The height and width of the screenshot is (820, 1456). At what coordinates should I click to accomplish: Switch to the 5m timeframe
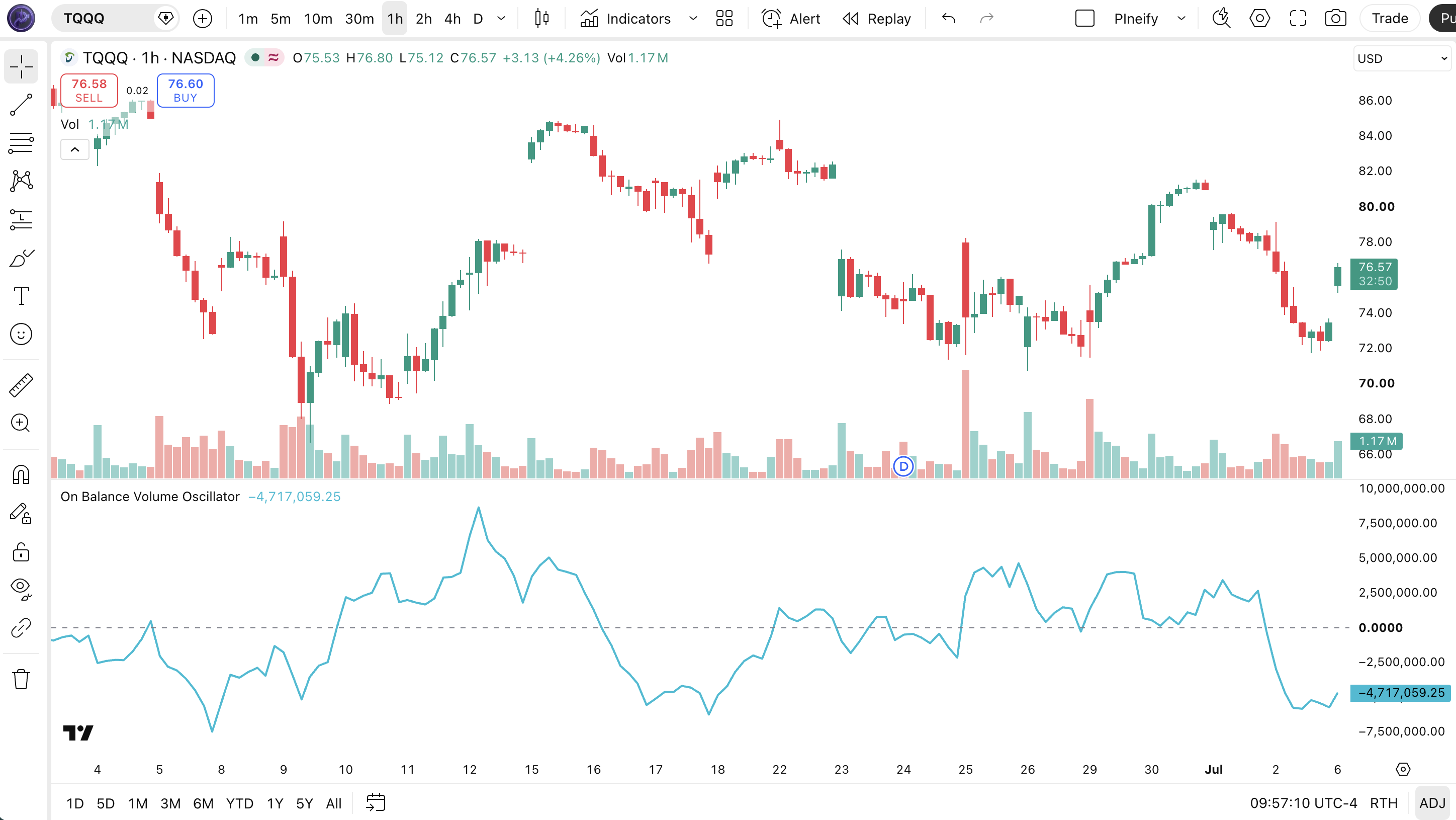(281, 19)
